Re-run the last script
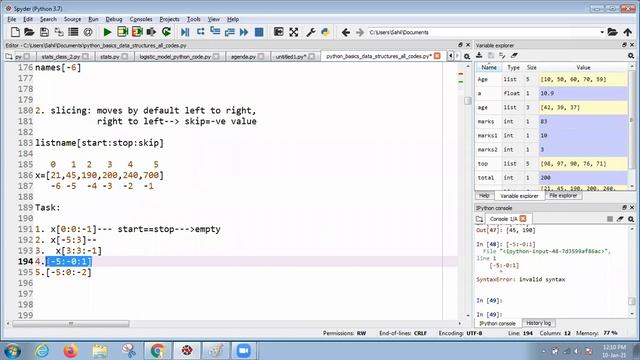Viewport: 640px width, 360px height. point(166,32)
